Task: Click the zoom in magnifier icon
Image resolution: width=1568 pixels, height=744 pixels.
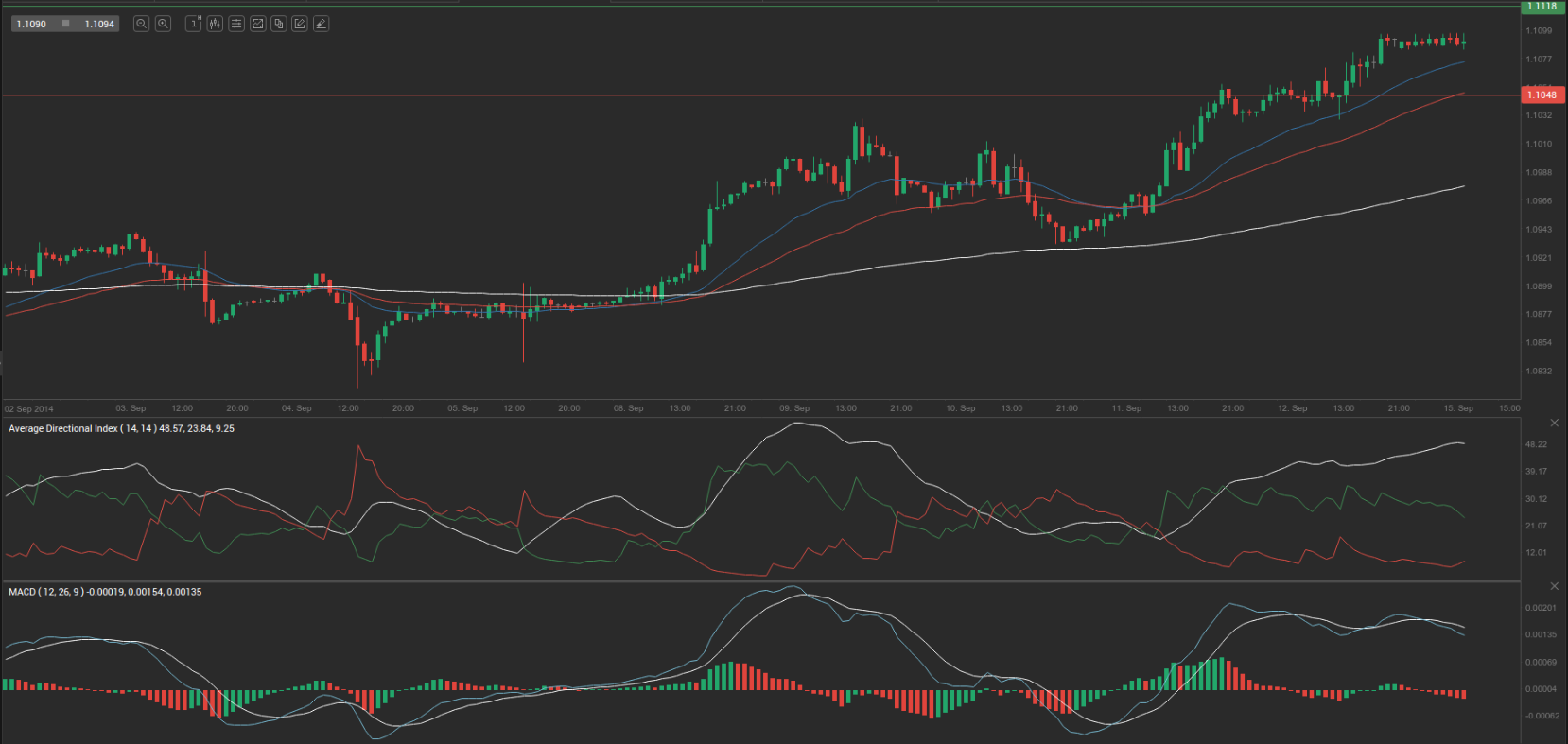Action: pyautogui.click(x=163, y=24)
